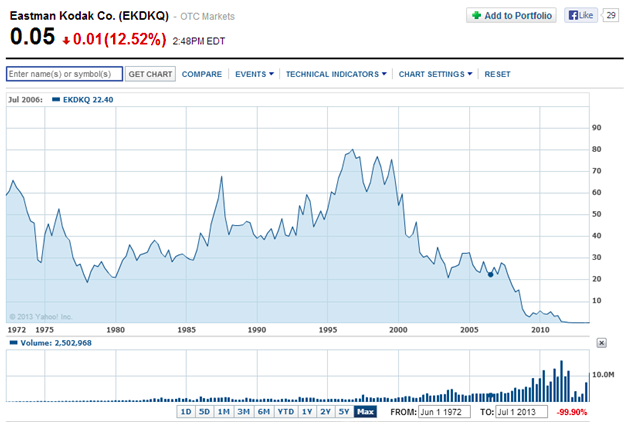Close the volume panel with X
Viewport: 628px width, 424px height.
(601, 343)
